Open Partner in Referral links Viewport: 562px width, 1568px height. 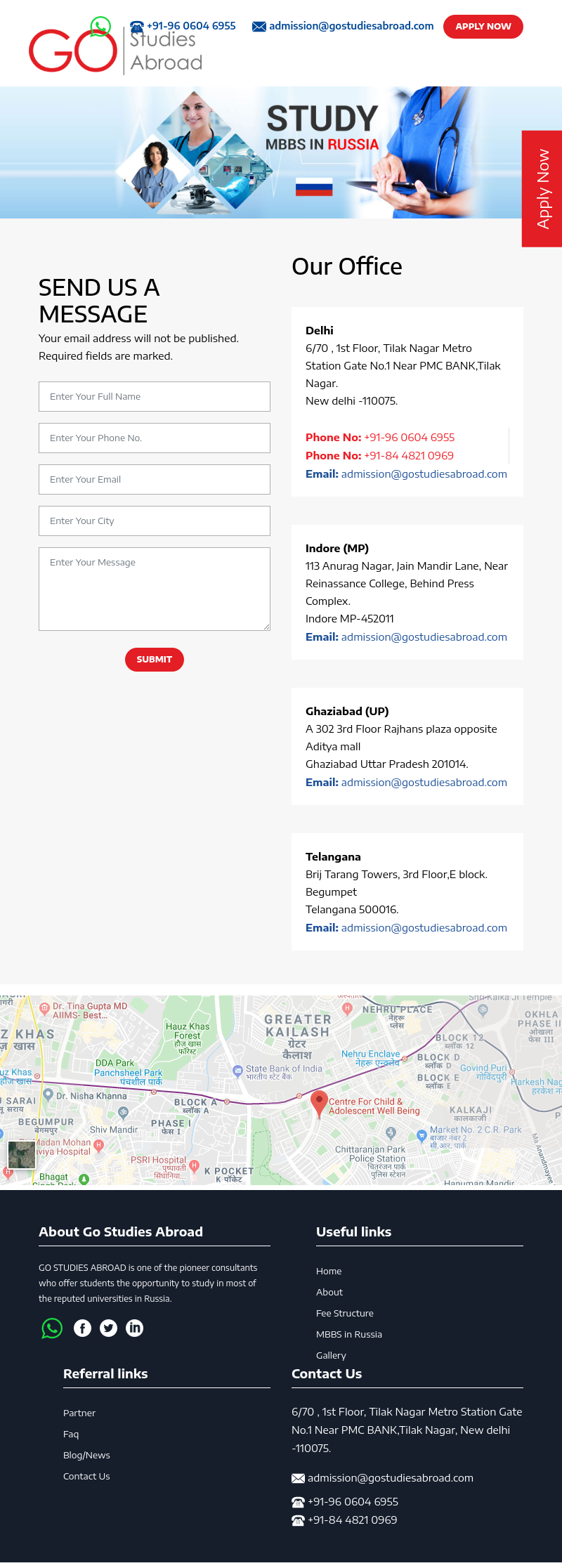point(79,1413)
